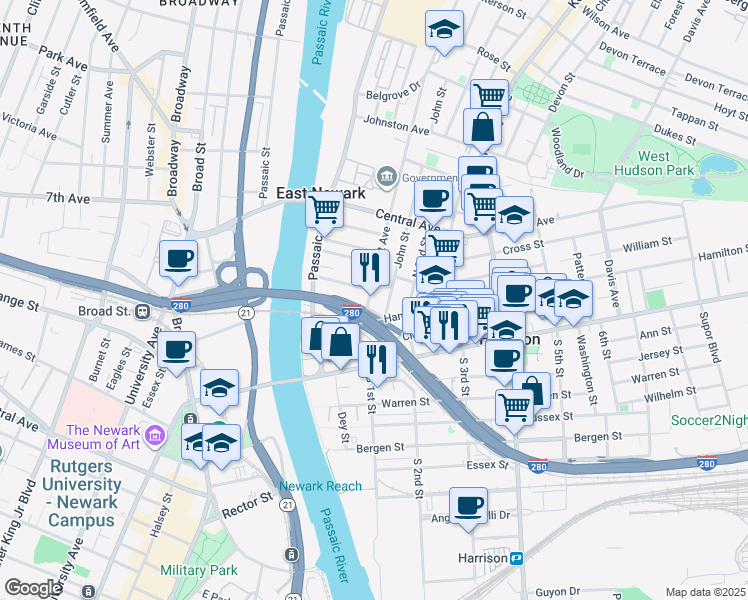Open The Newark Museum of Art marker
748x600 pixels.
pos(156,435)
